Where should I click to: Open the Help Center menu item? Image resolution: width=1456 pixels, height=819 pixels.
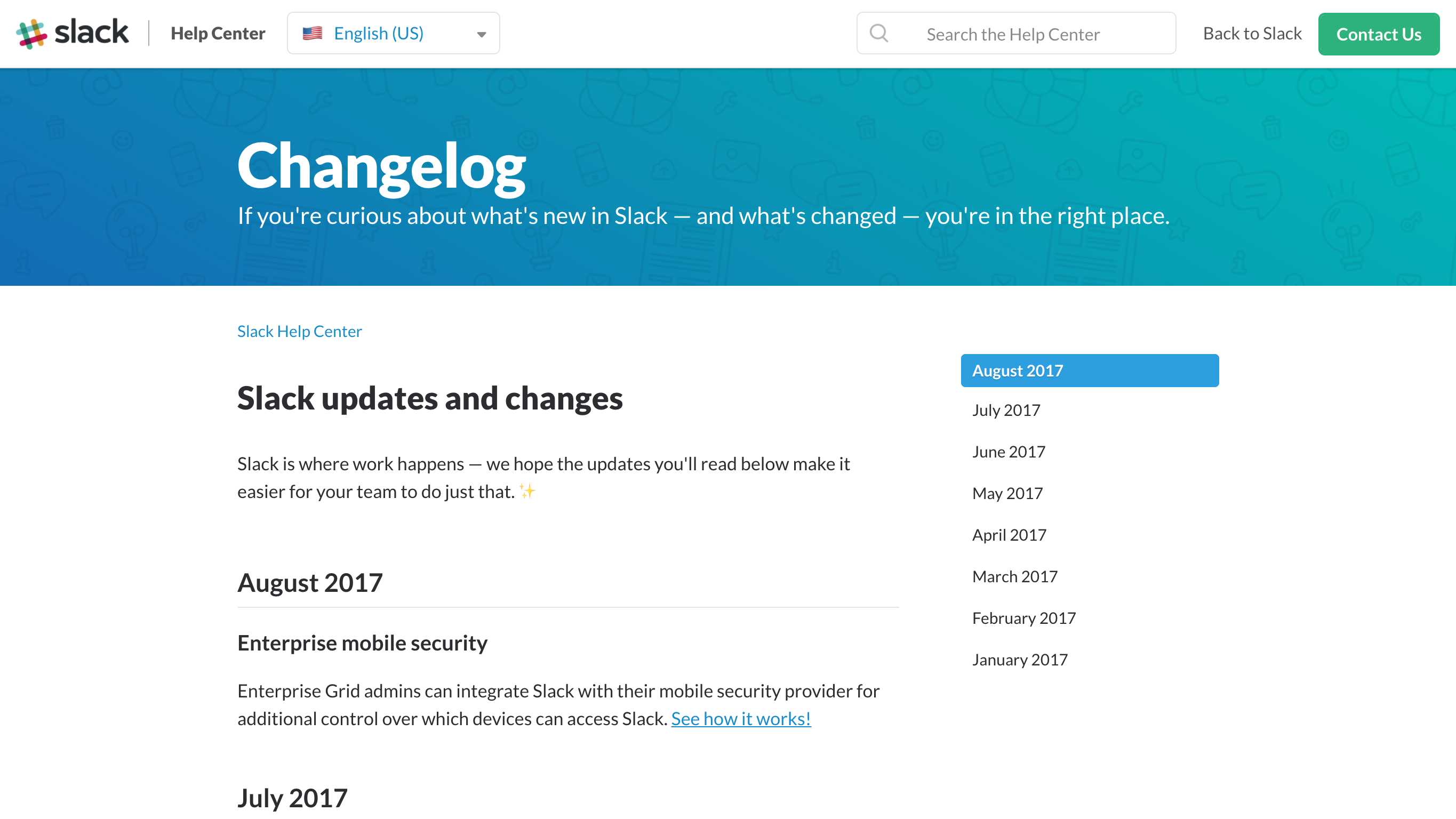coord(218,33)
